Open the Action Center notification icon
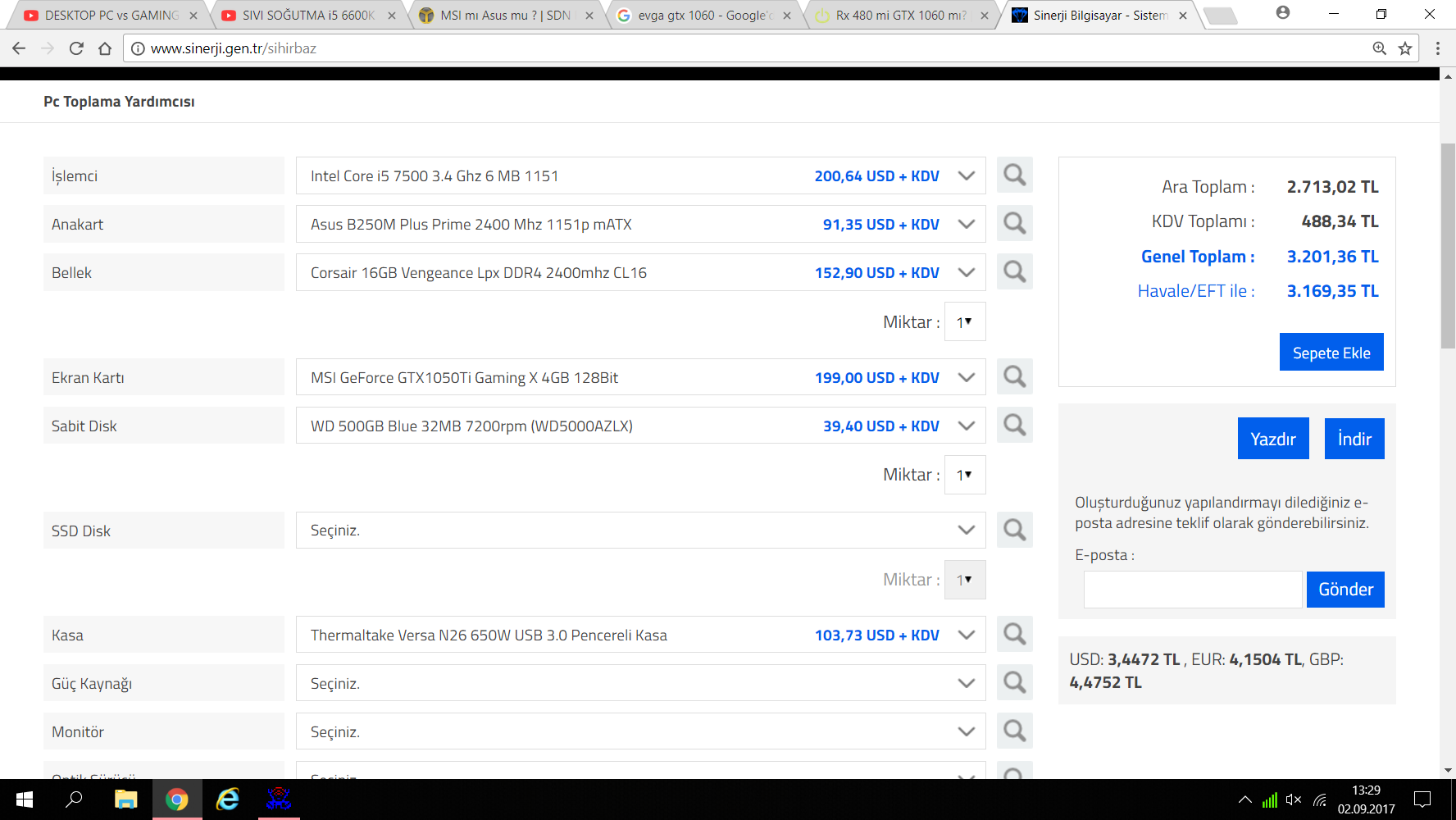The width and height of the screenshot is (1456, 820). 1422,799
